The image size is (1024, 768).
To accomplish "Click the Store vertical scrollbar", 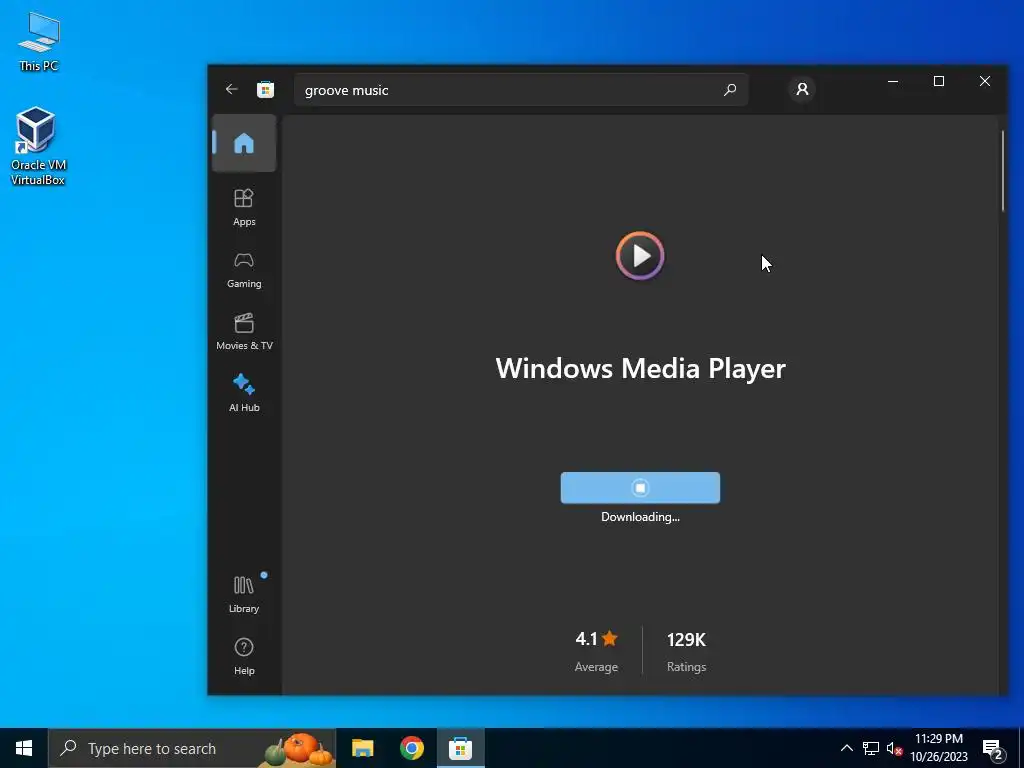I will 1003,171.
